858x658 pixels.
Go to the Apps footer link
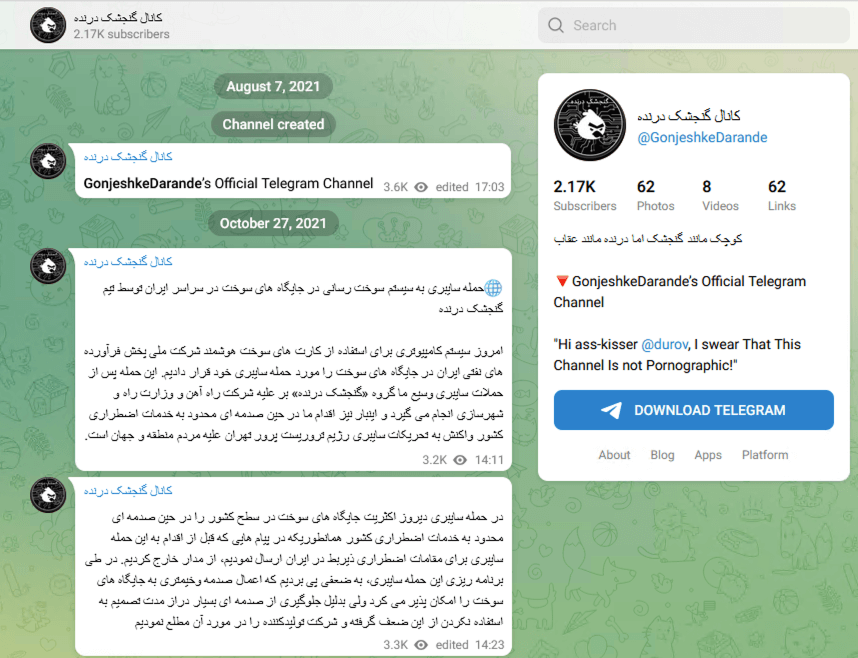(x=708, y=455)
